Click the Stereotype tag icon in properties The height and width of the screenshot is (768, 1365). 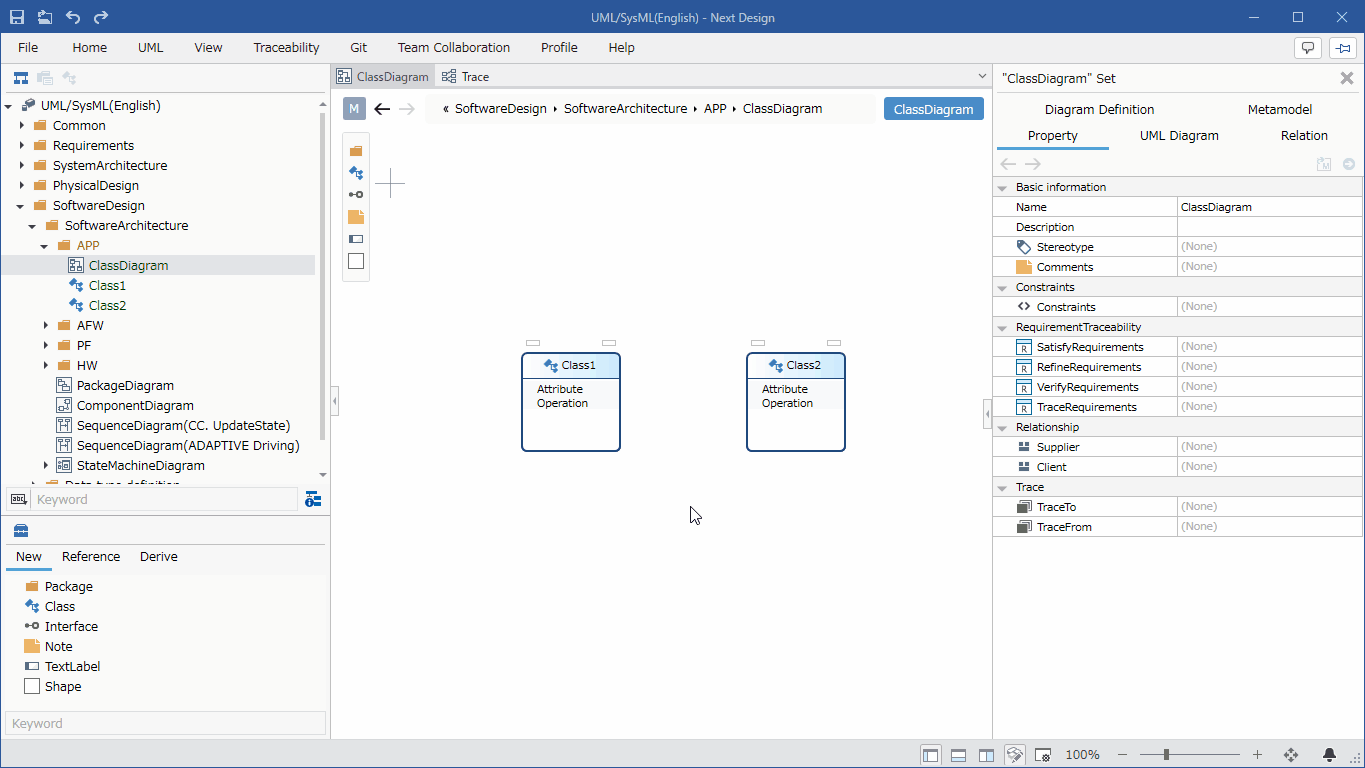(1024, 247)
